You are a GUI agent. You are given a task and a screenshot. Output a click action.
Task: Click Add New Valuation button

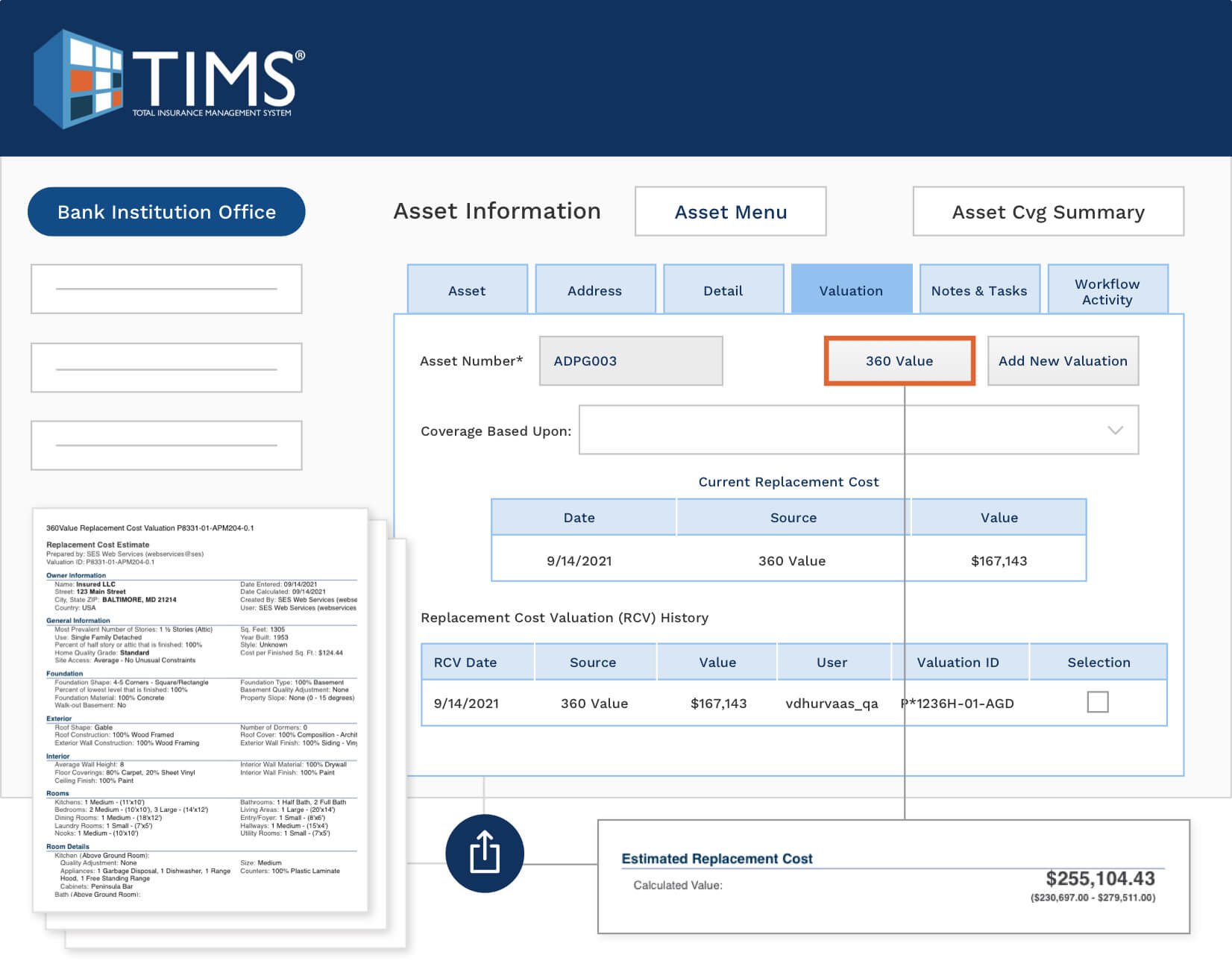coord(1063,361)
